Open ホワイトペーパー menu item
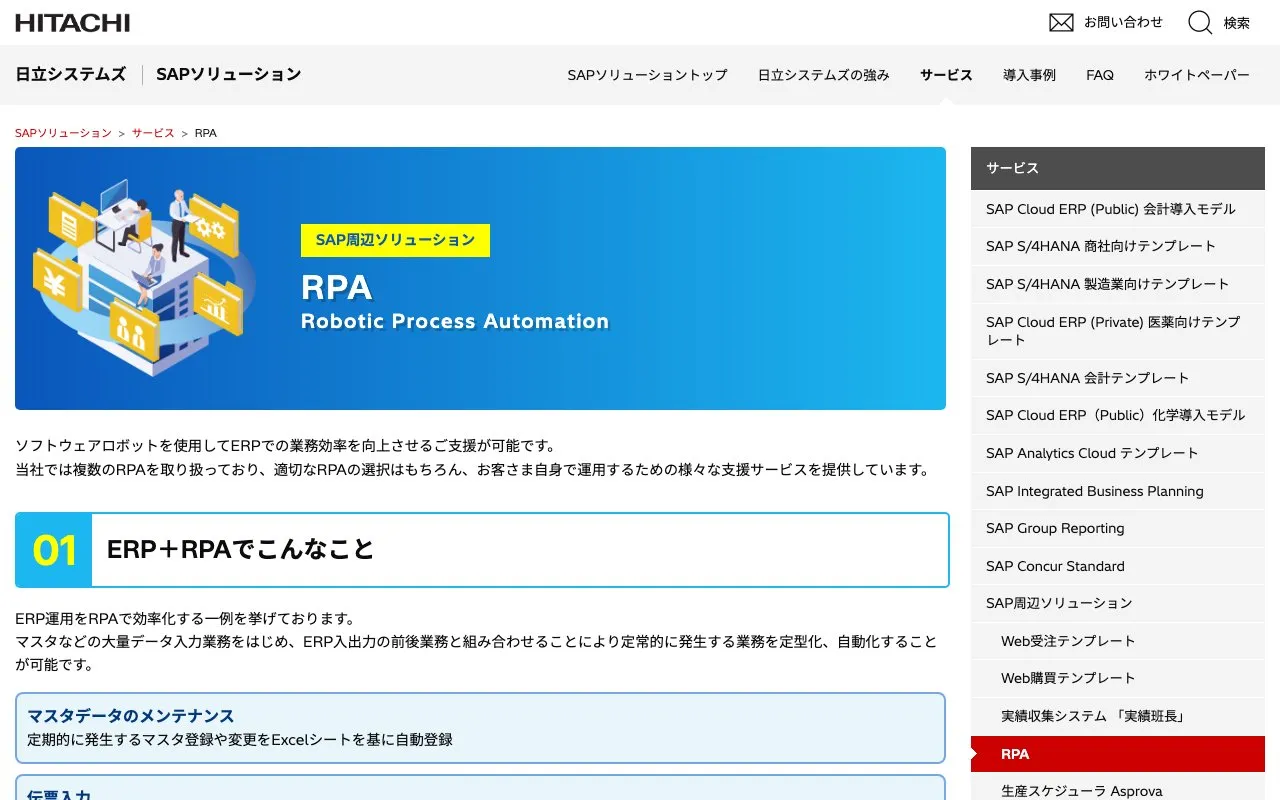 pyautogui.click(x=1197, y=75)
